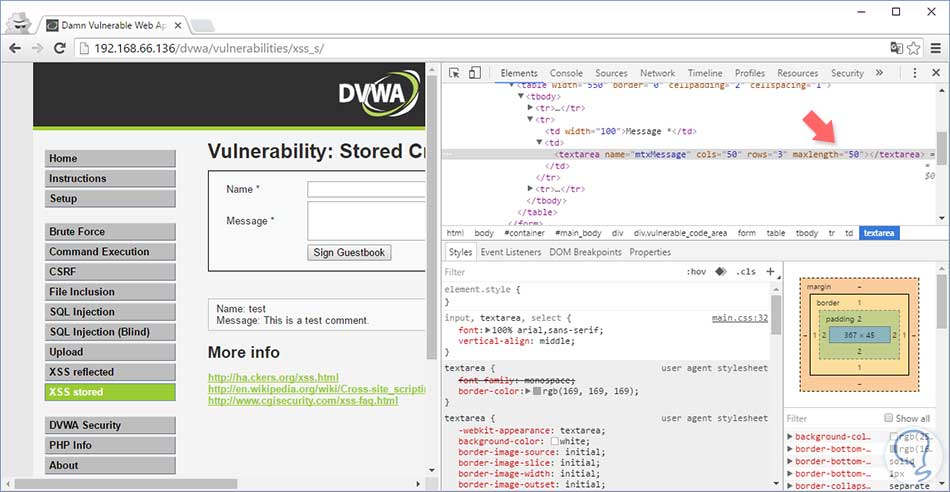Collapse the expanded tr node

[530, 119]
